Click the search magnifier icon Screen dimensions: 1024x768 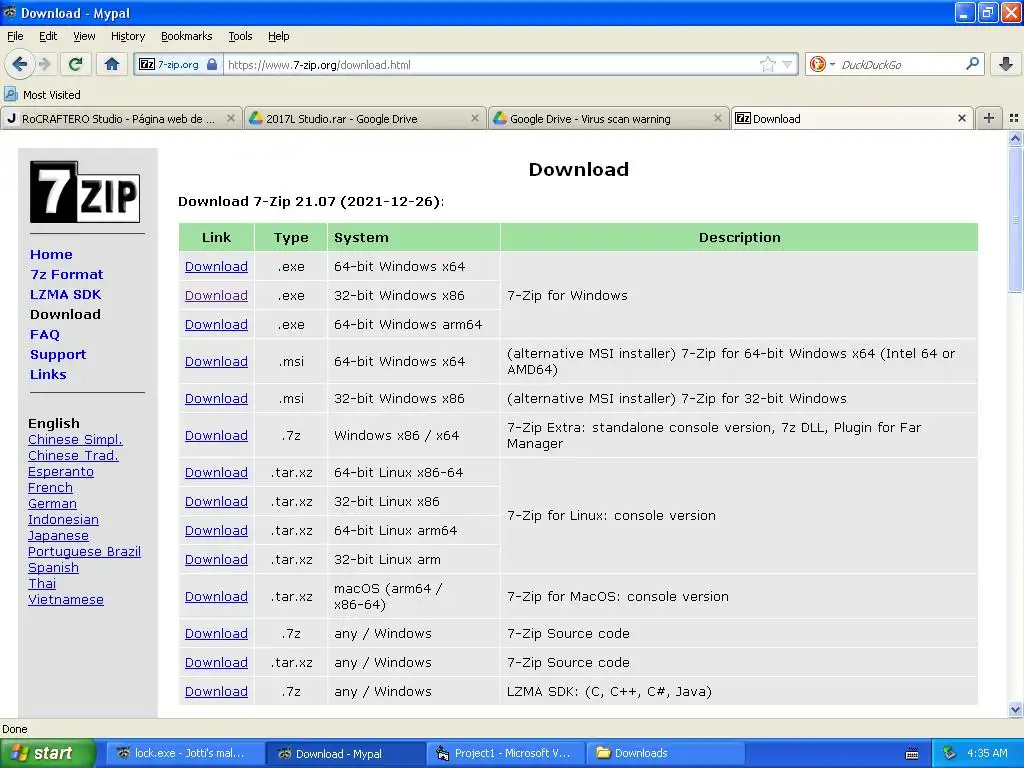tap(972, 64)
